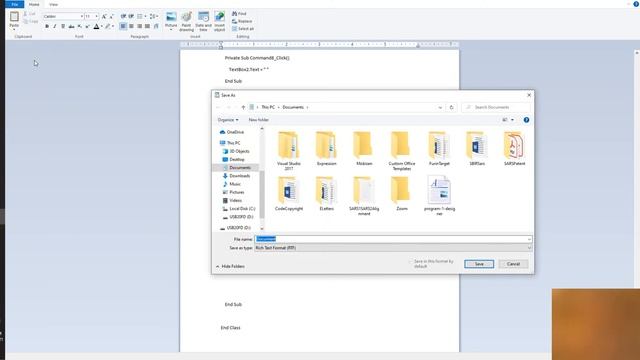Click the Text color A icon
The image size is (640, 360).
coord(96,26)
